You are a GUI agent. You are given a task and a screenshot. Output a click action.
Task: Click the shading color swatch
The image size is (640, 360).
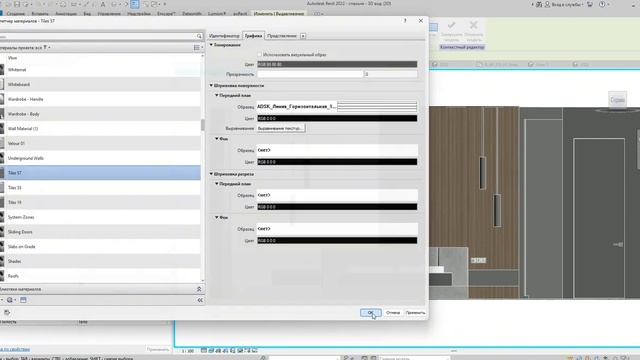pos(337,64)
